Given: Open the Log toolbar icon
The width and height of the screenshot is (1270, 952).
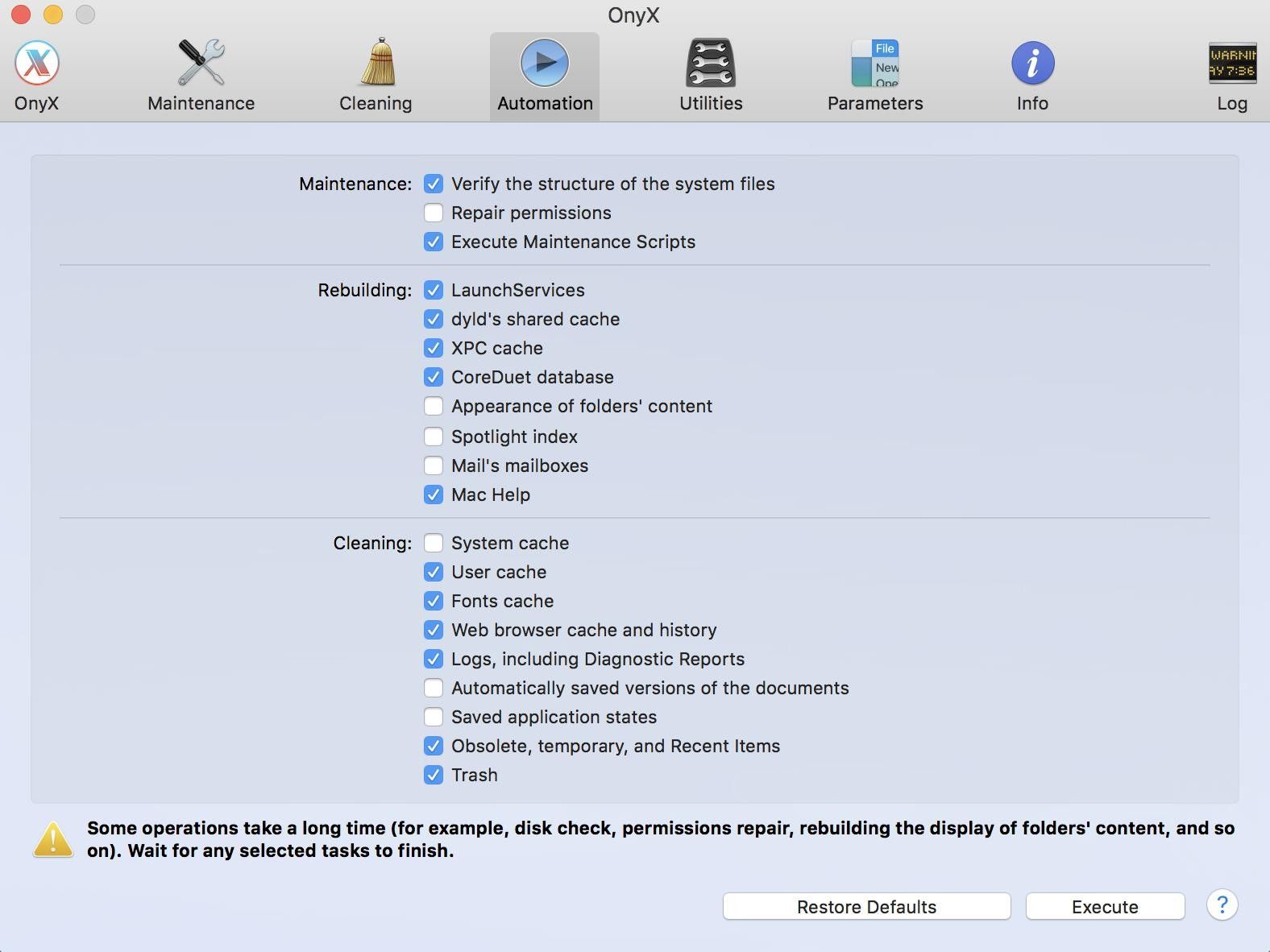Looking at the screenshot, I should [1231, 64].
